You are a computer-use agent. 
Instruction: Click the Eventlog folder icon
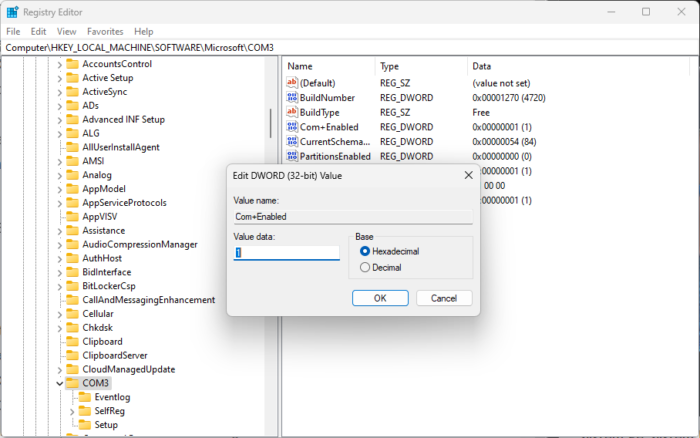84,397
